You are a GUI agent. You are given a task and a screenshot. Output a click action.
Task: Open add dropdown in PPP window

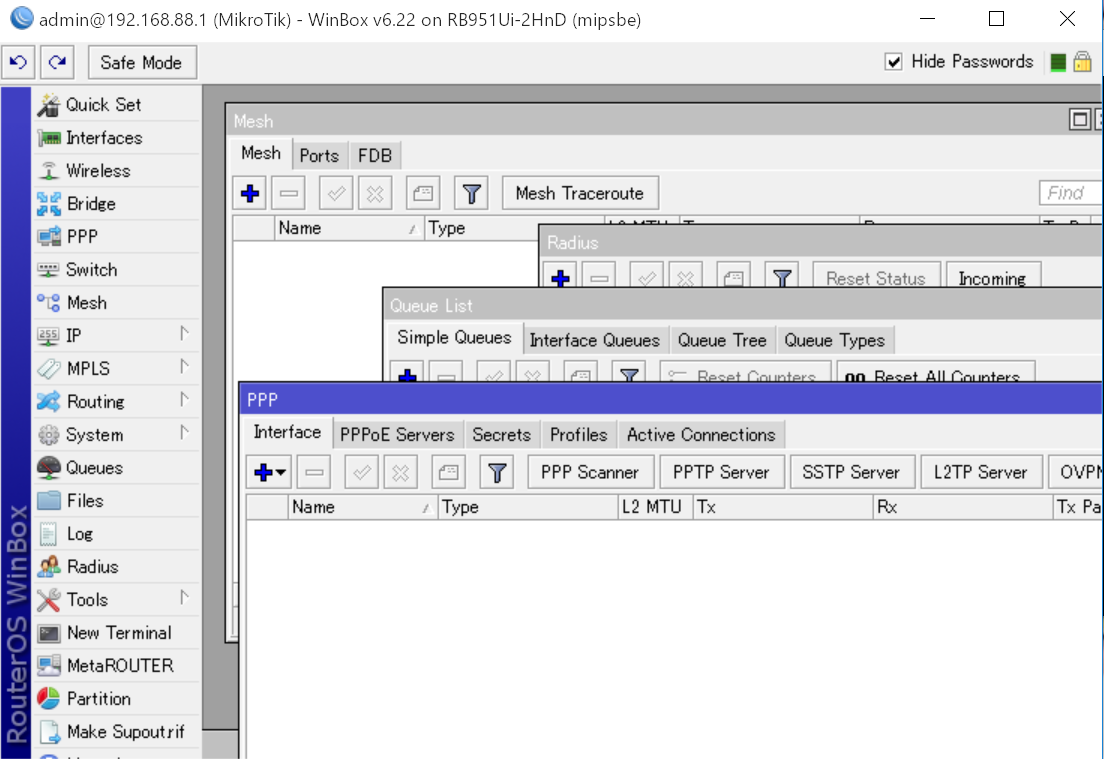(x=270, y=472)
